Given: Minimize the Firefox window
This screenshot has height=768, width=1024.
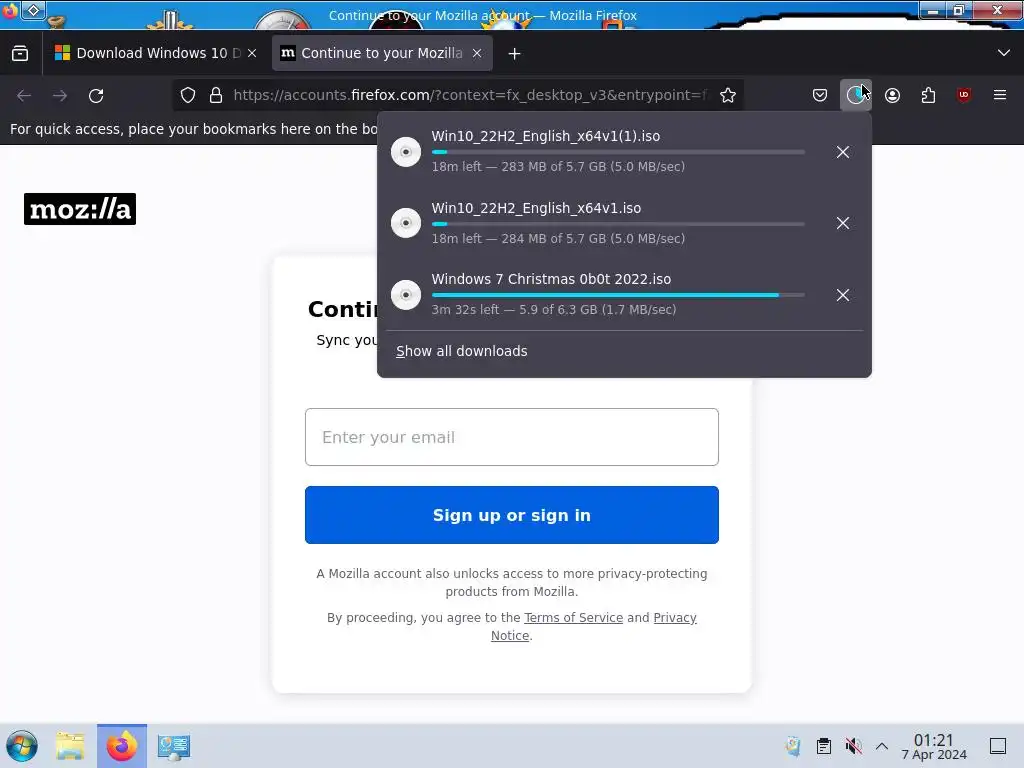Looking at the screenshot, I should (933, 10).
